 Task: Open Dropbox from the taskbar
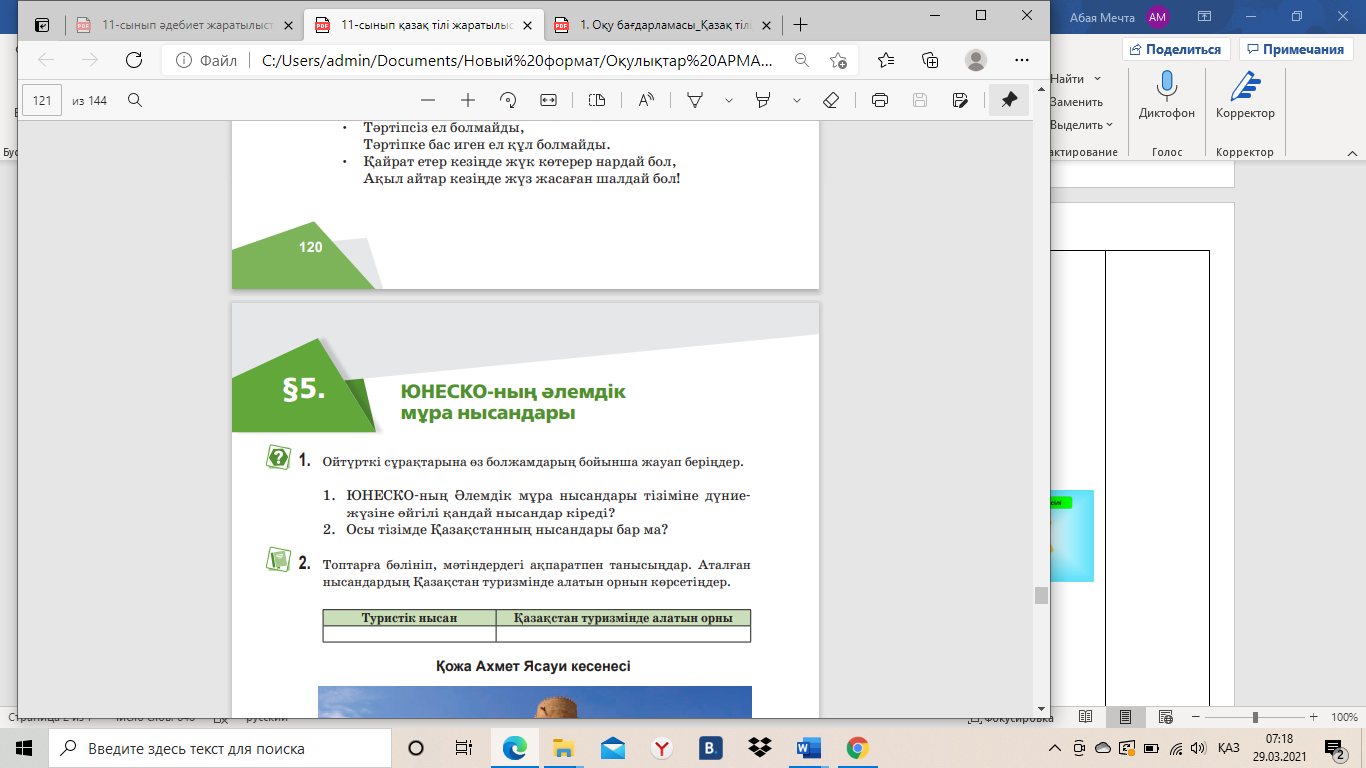[759, 748]
